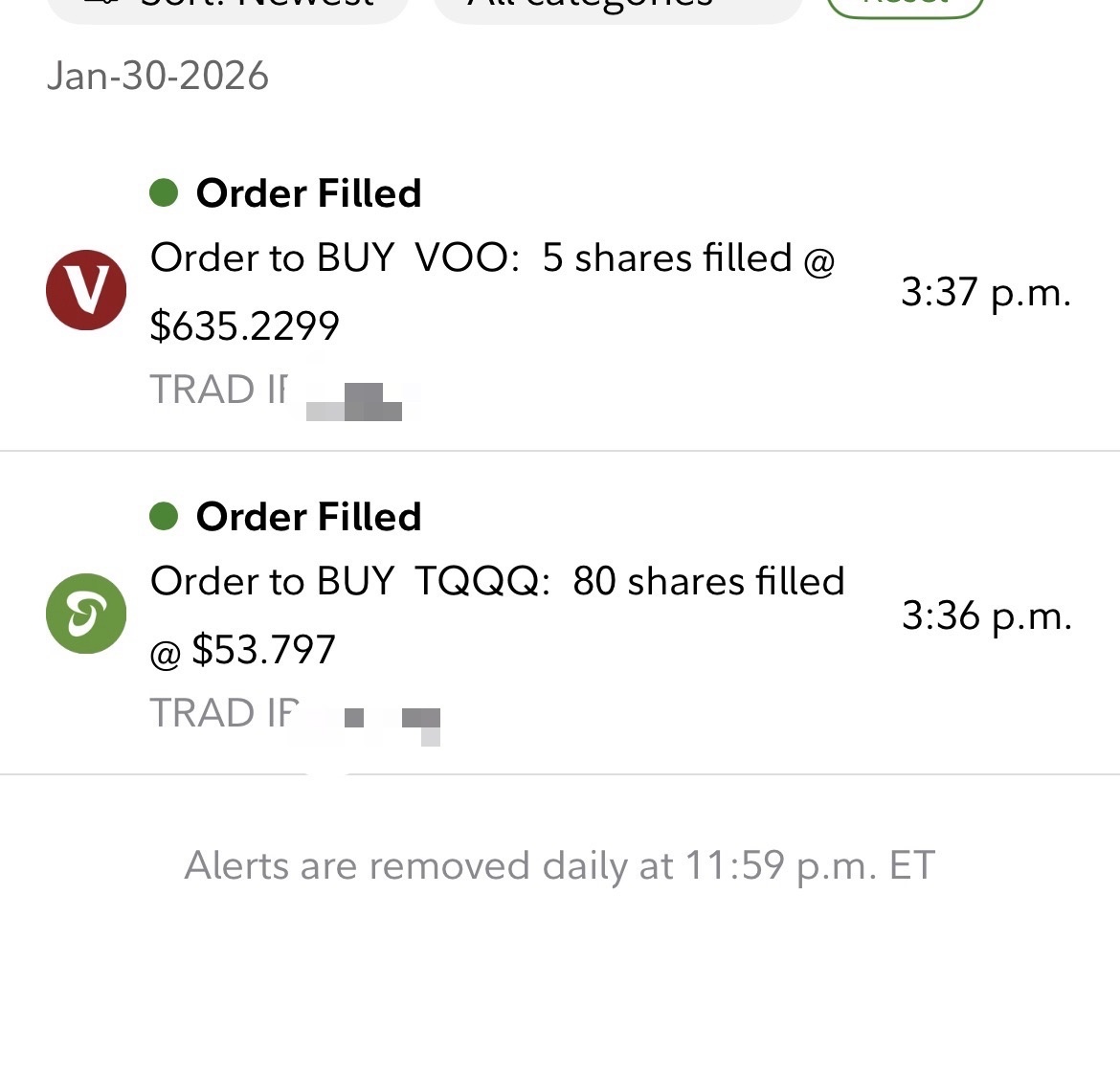Open the Sort: Newest dropdown

(227, 7)
